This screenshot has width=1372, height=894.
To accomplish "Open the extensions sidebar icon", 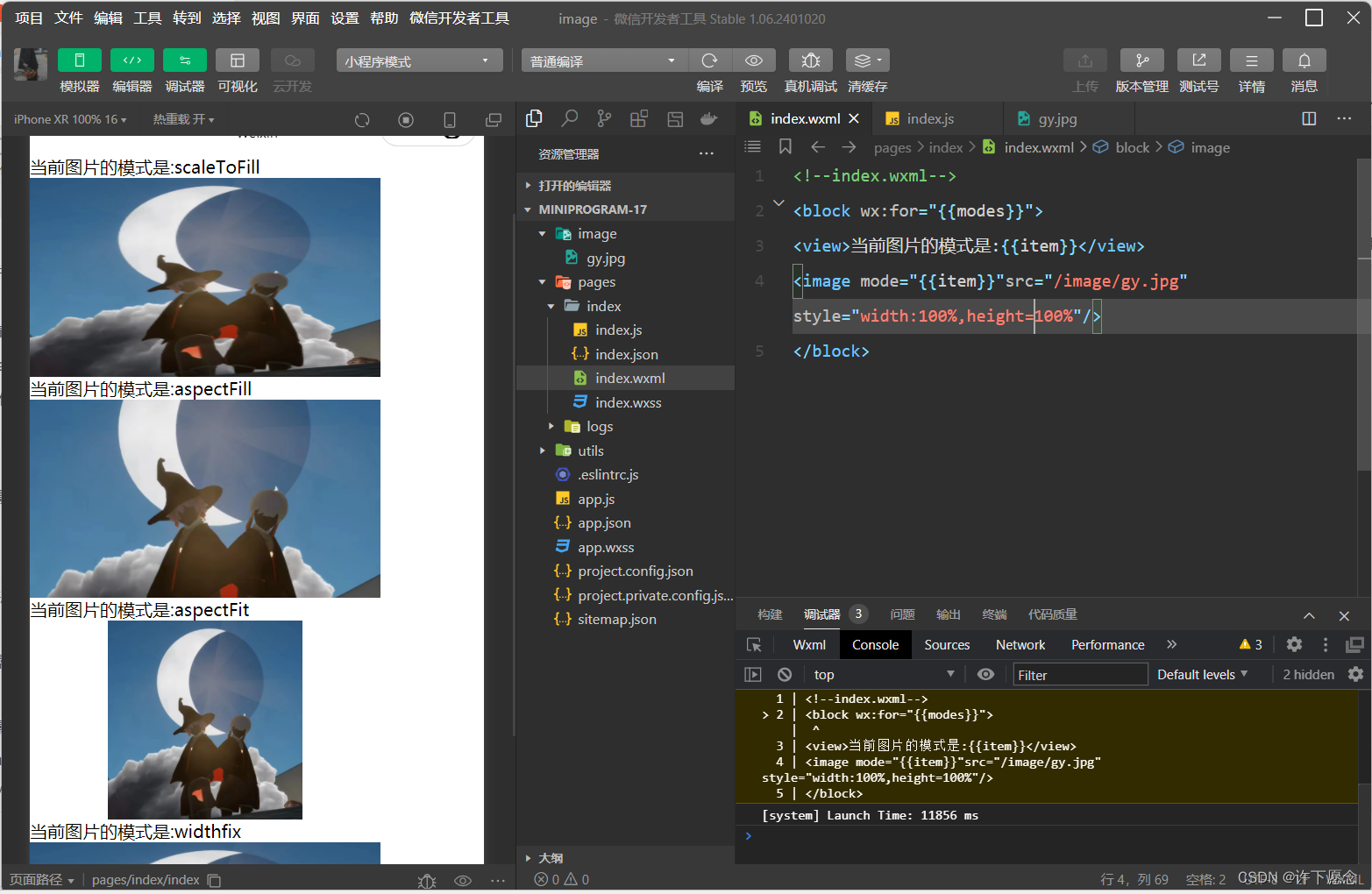I will point(639,118).
